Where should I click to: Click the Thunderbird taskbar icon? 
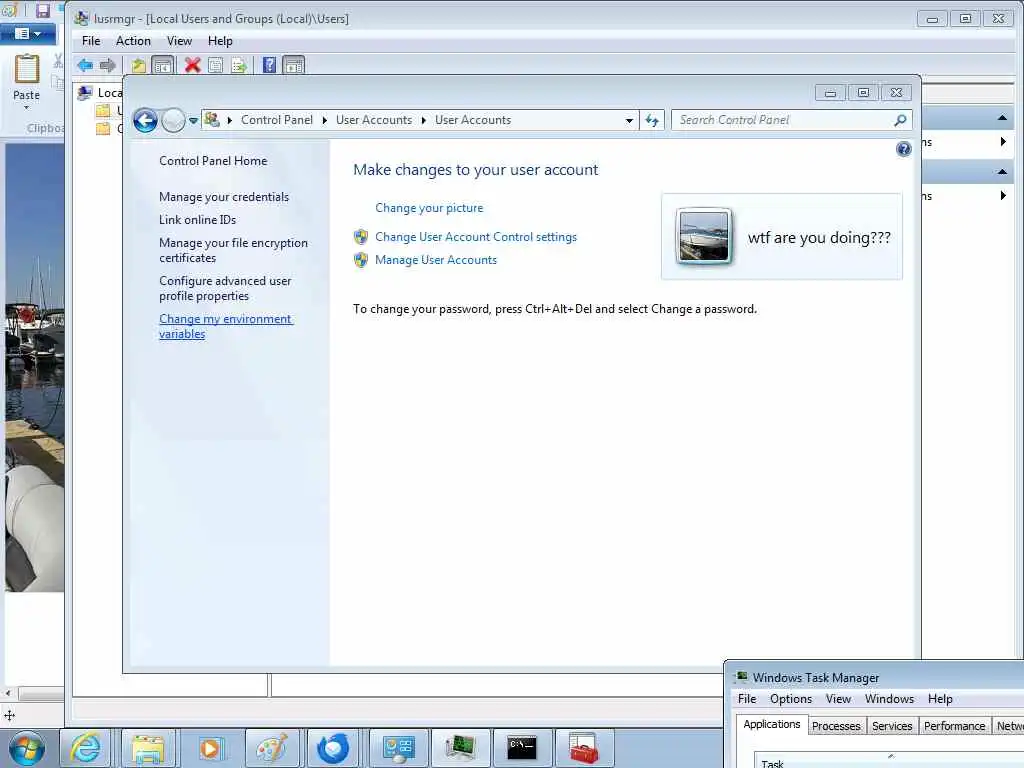[334, 748]
